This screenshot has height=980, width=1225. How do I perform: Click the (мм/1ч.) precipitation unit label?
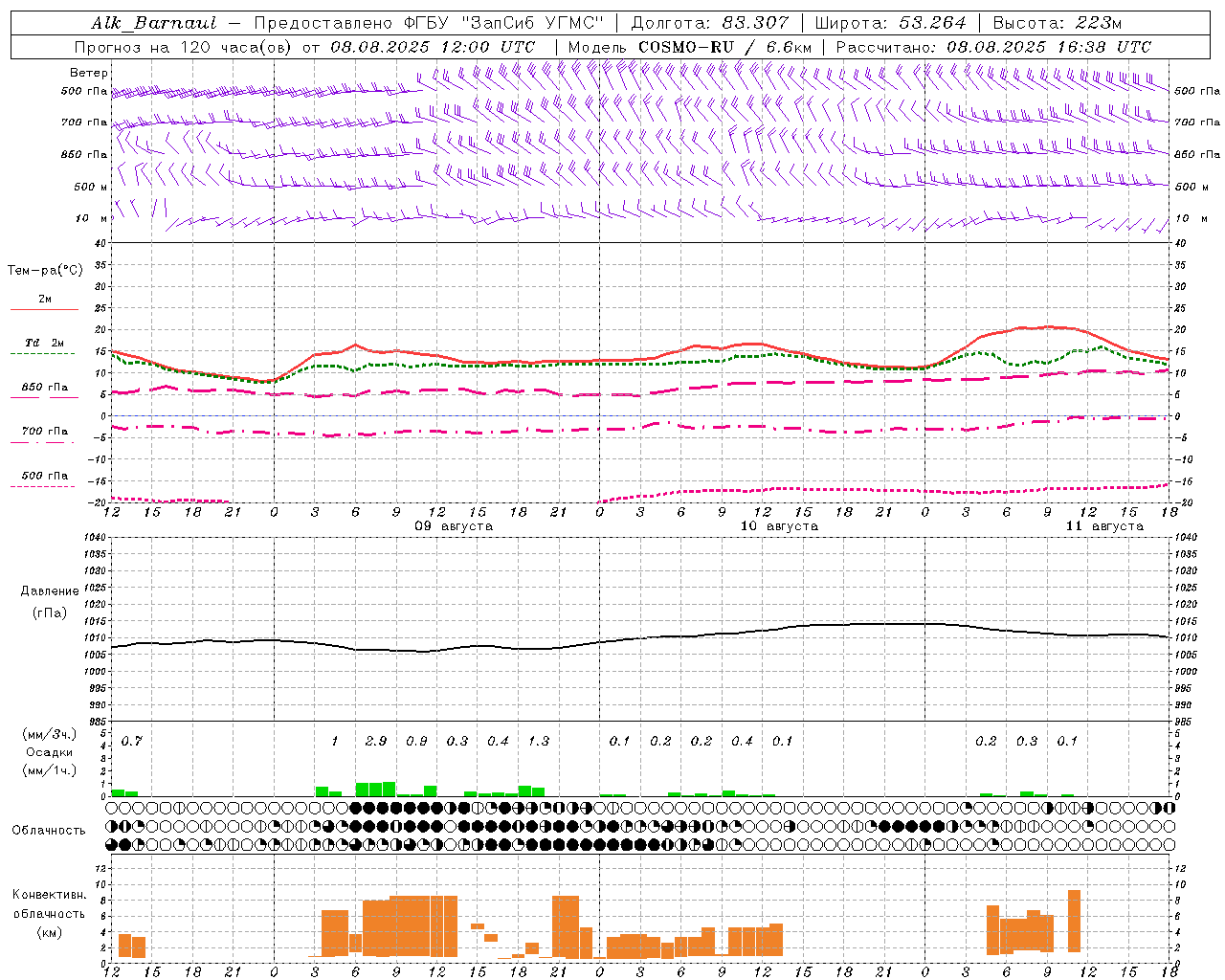point(49,770)
